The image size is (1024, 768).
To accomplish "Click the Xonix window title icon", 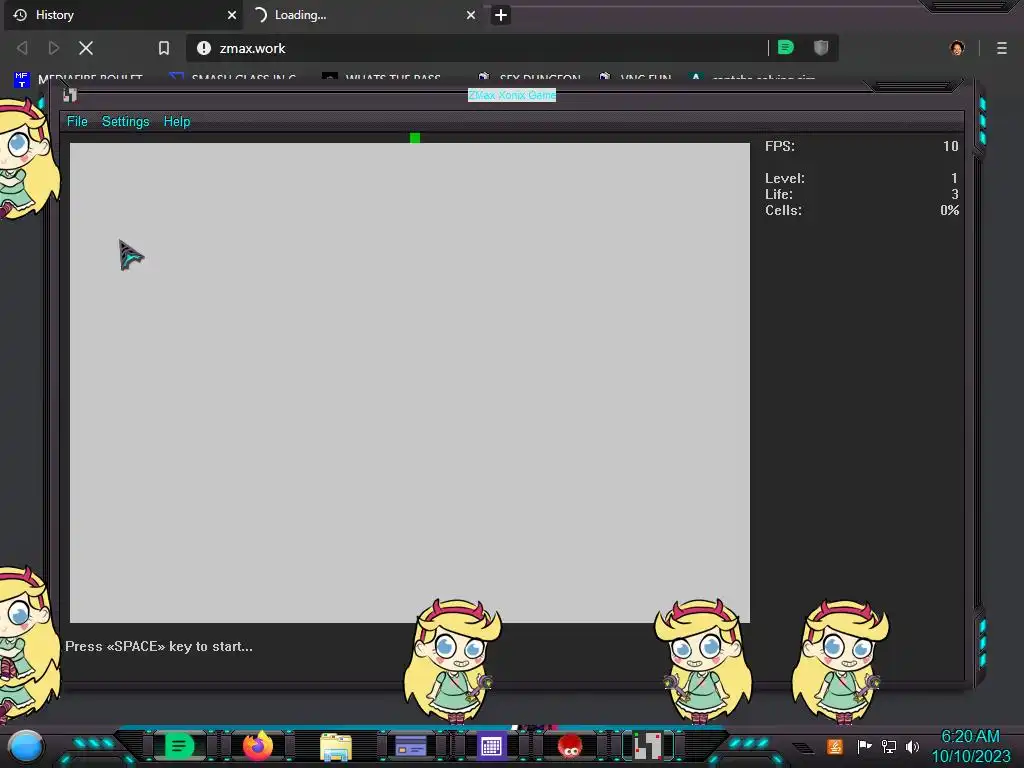I will [x=70, y=95].
